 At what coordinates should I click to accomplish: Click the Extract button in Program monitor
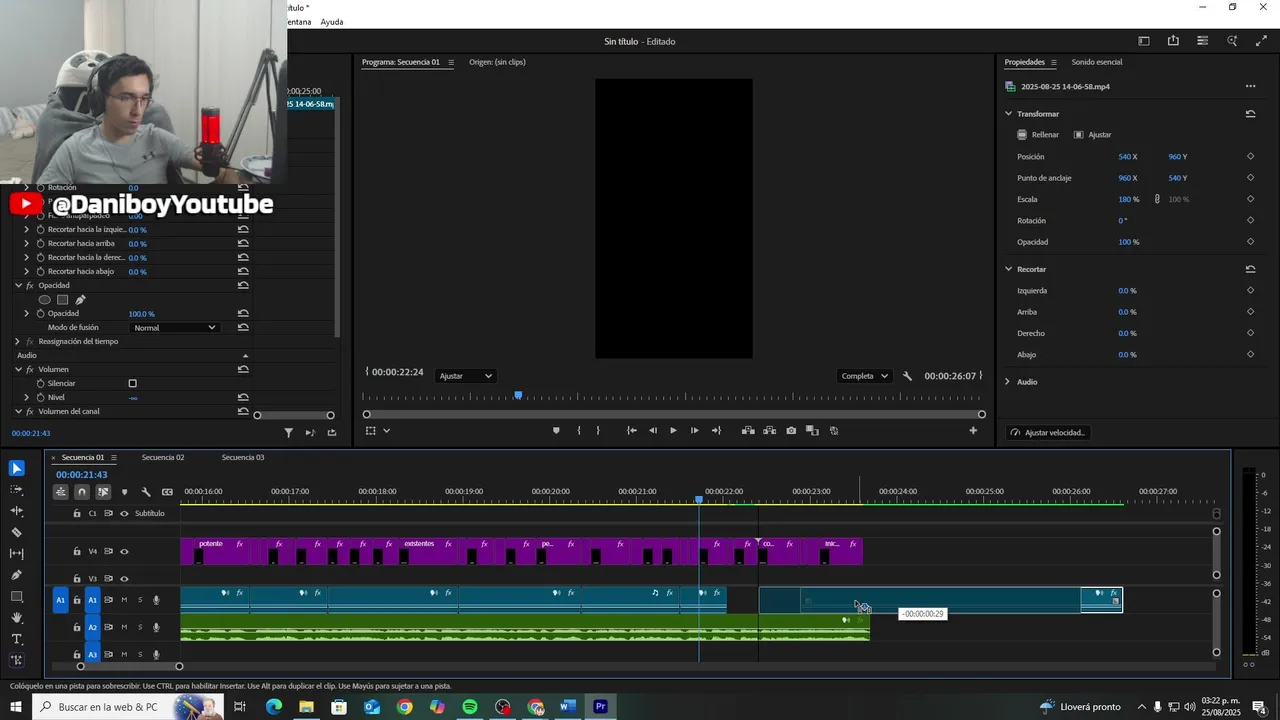(x=769, y=431)
